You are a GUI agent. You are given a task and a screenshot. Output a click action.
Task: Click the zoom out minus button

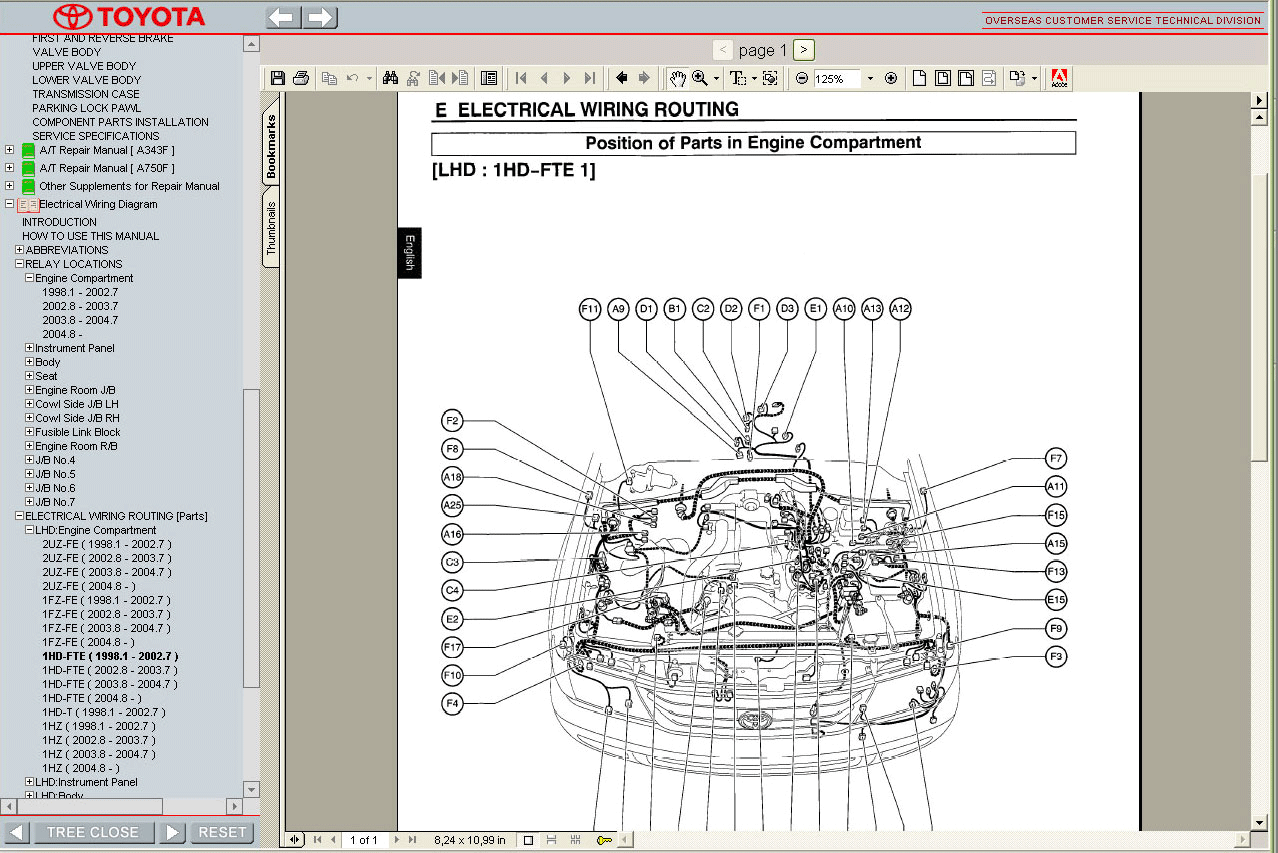tap(801, 78)
